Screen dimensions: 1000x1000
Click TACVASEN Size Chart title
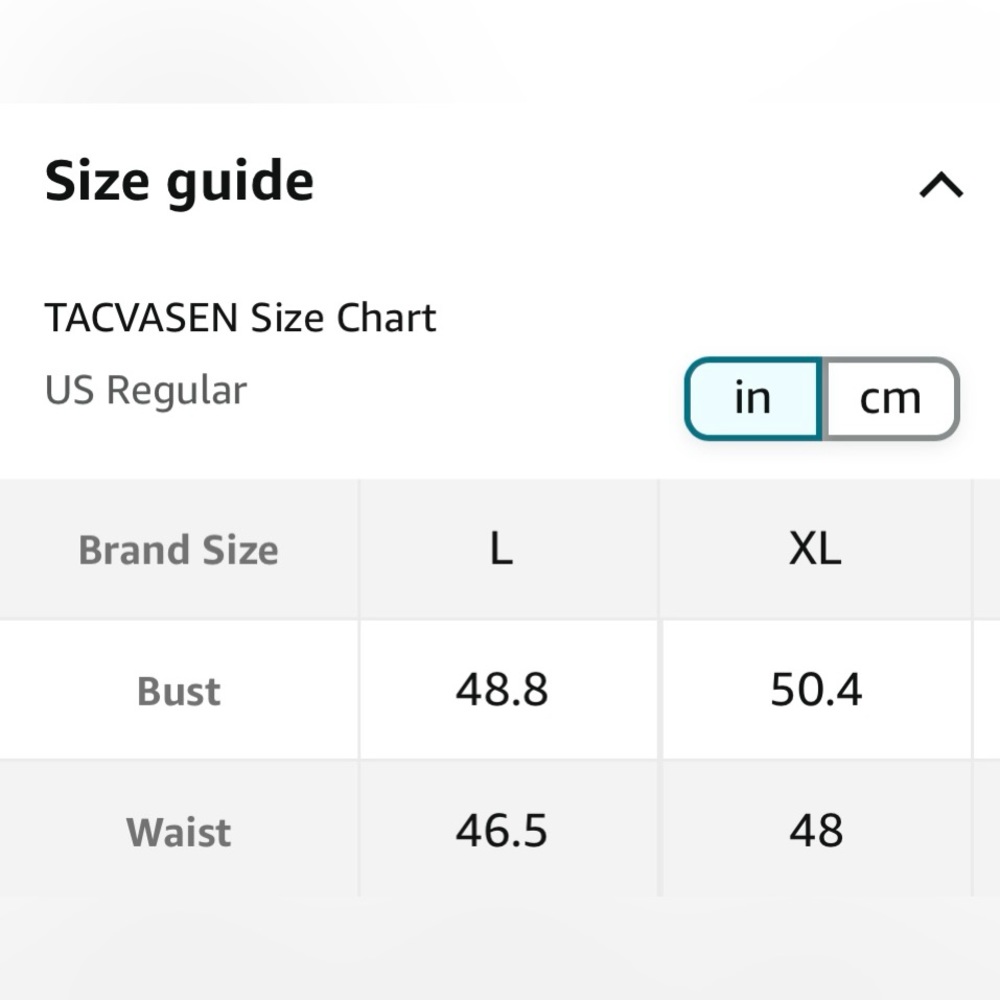[x=240, y=318]
